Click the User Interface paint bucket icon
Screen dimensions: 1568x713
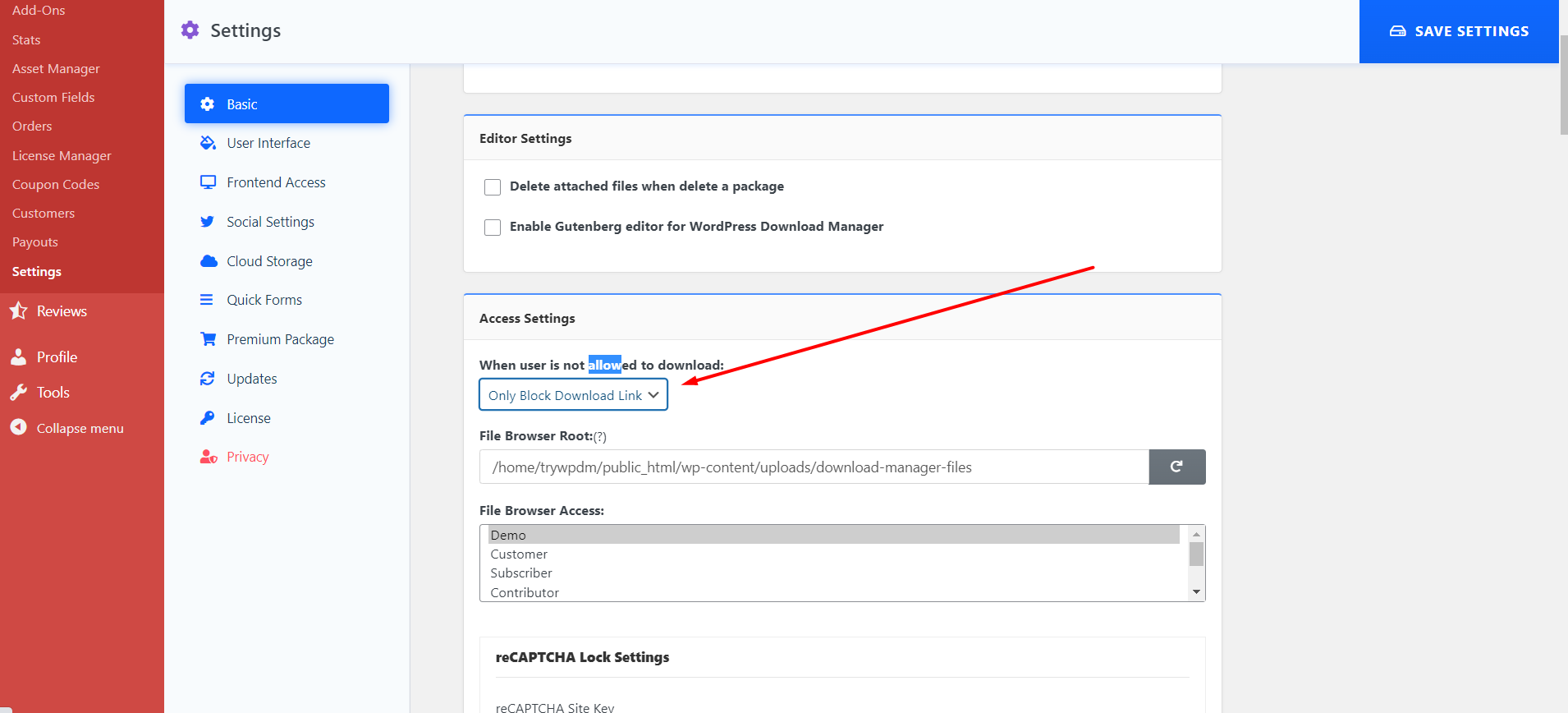pyautogui.click(x=208, y=143)
